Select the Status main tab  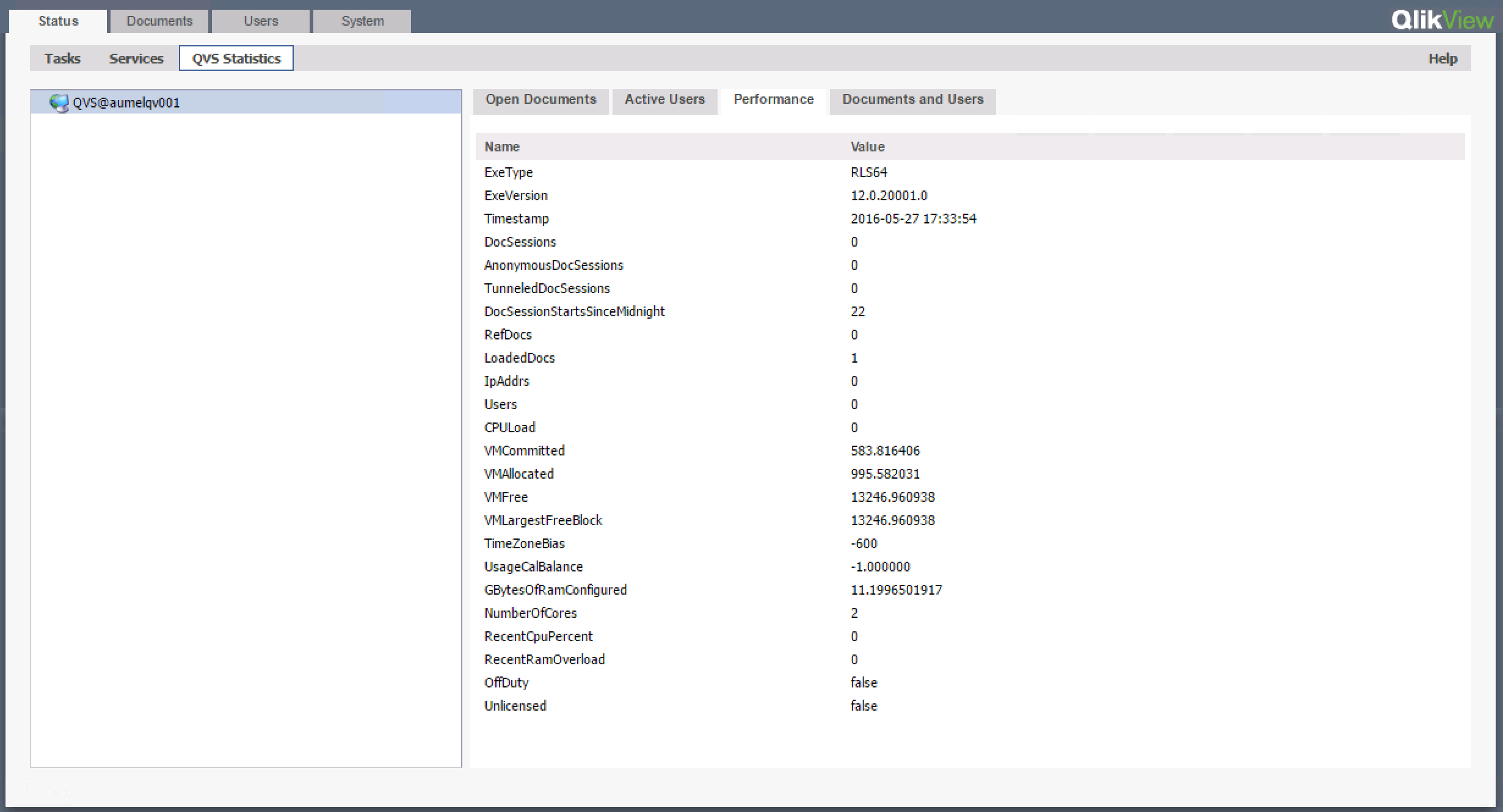click(59, 21)
